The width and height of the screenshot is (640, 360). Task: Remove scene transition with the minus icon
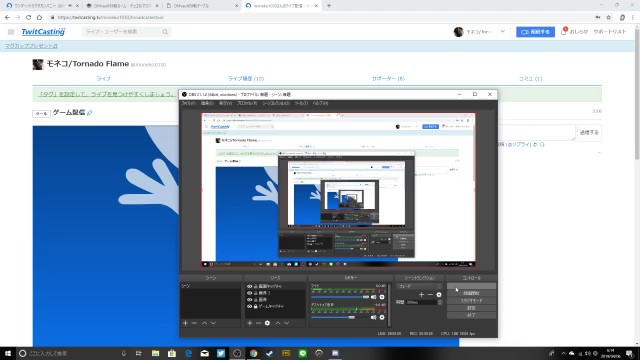tap(430, 294)
